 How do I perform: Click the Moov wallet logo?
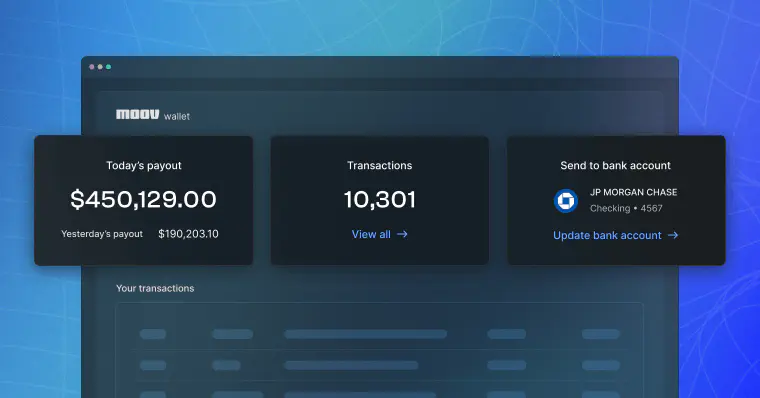coord(153,115)
